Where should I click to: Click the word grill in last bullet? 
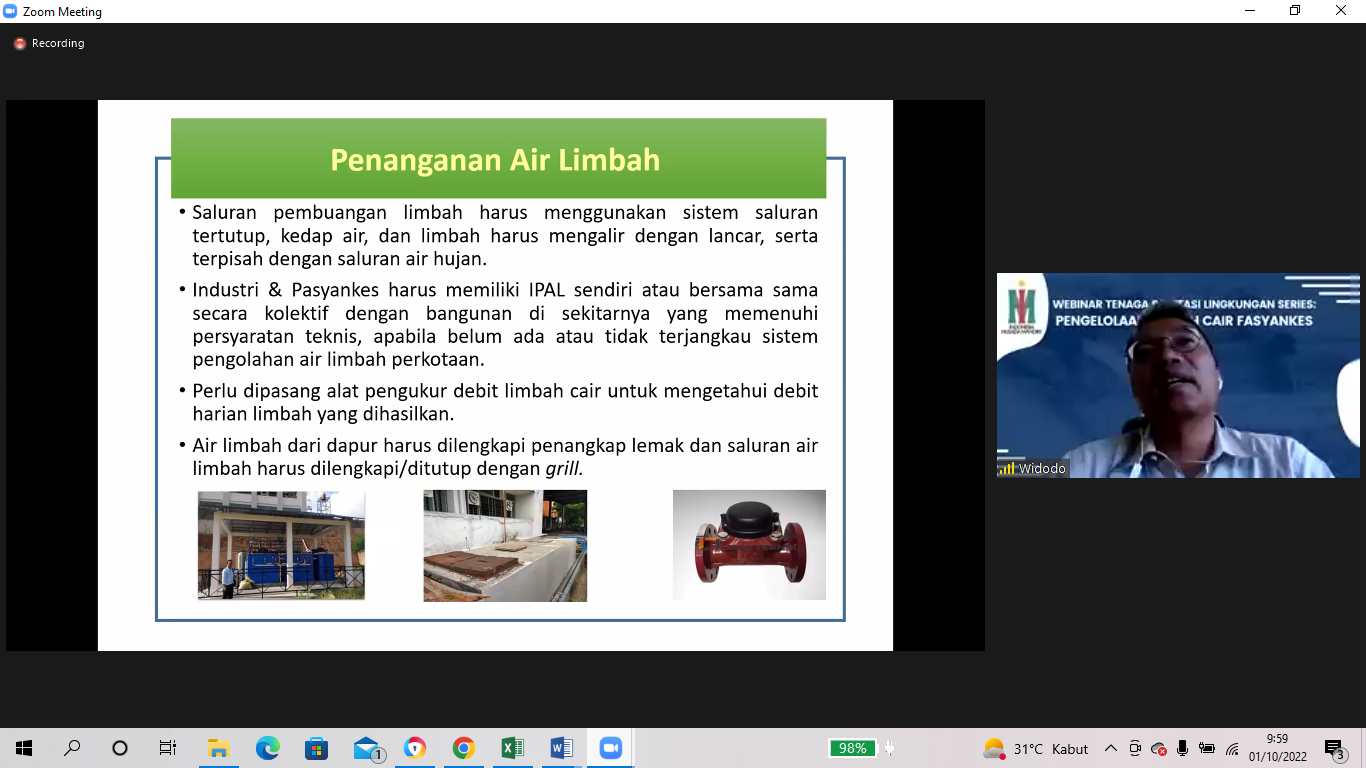(564, 468)
